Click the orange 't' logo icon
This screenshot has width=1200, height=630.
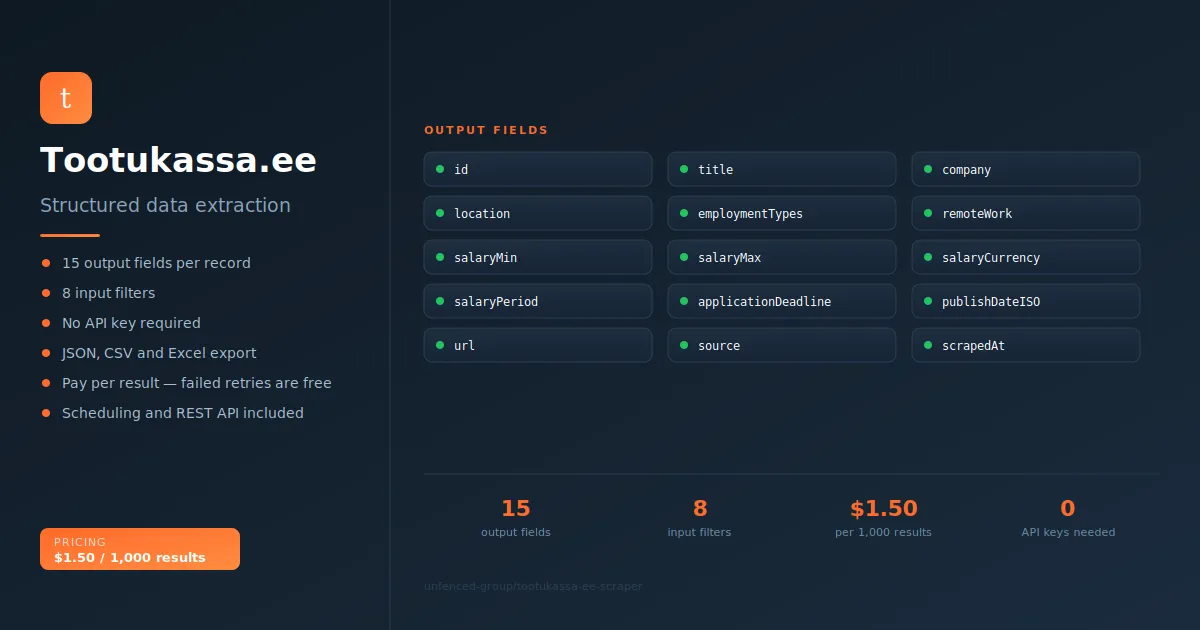[x=66, y=98]
